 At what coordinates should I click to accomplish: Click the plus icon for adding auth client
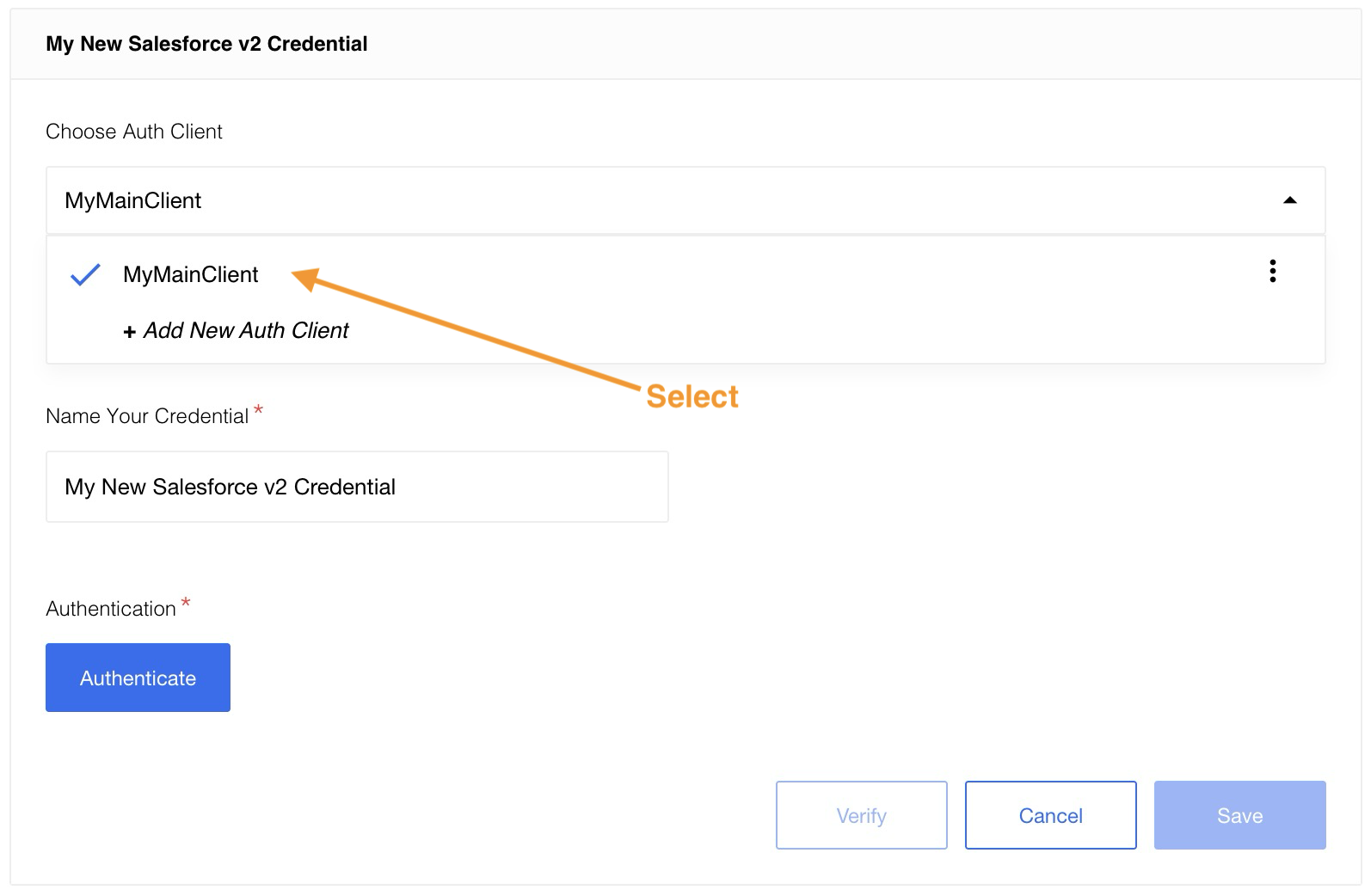click(130, 332)
